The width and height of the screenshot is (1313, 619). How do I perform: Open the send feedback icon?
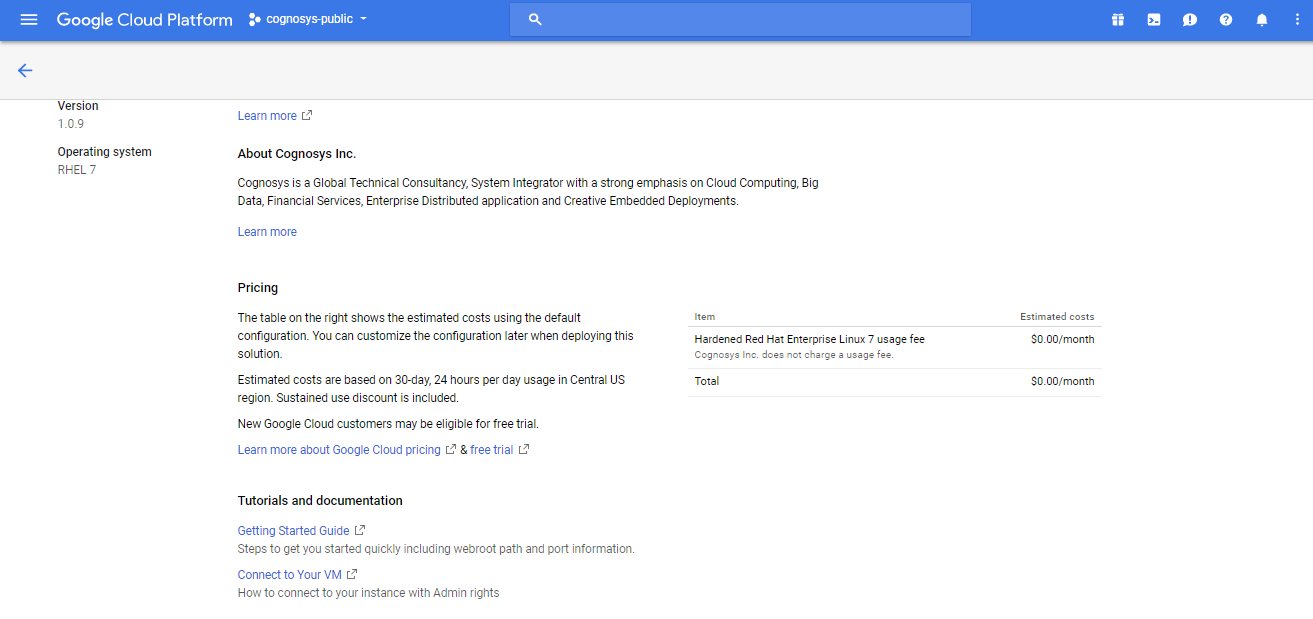(x=1189, y=20)
